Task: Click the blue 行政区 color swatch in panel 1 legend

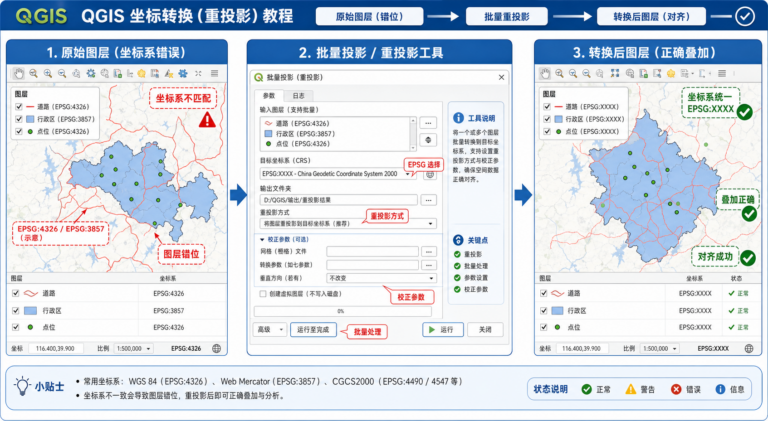Action: point(30,119)
